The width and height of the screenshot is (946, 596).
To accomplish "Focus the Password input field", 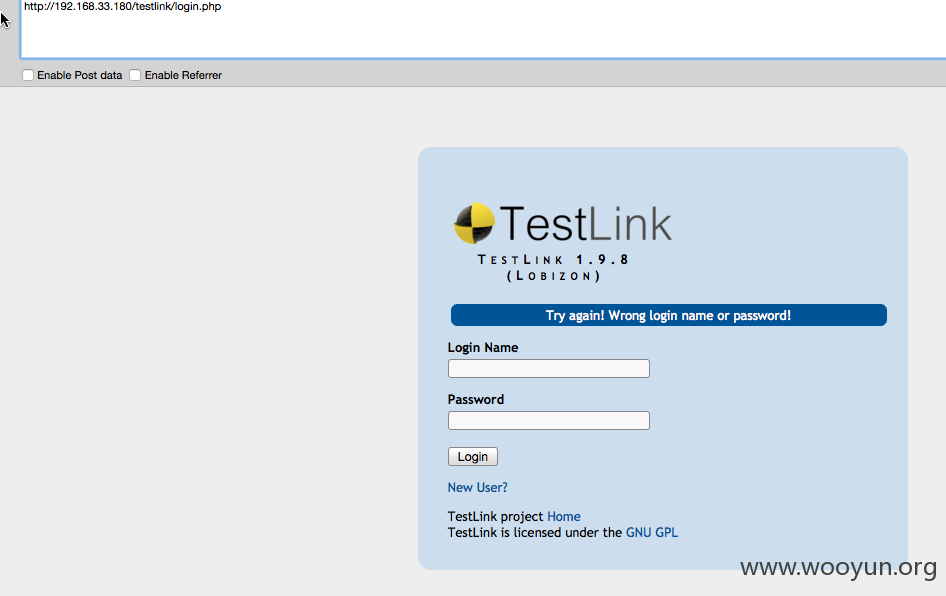I will 548,420.
